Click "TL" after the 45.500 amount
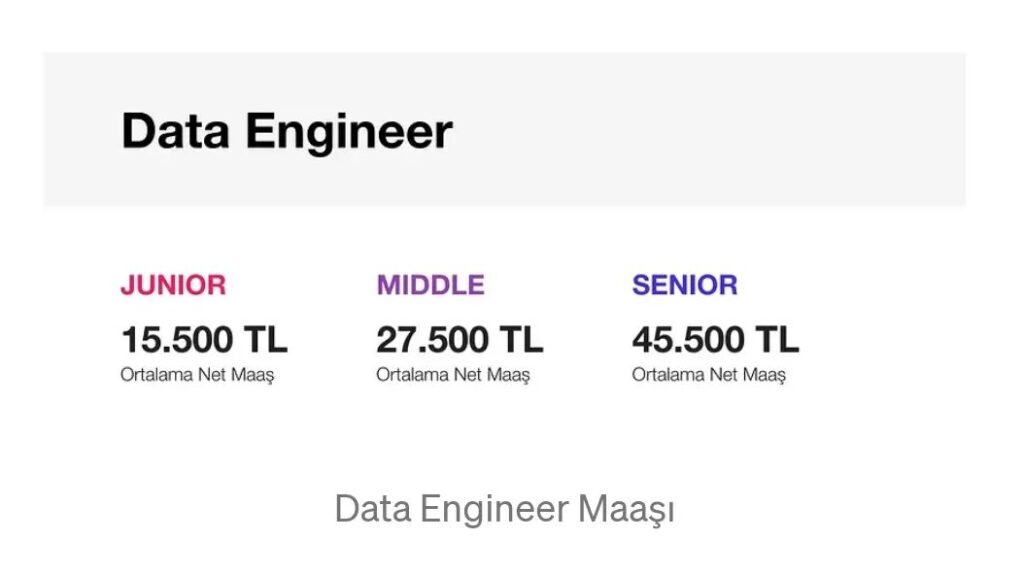The image size is (1024, 574). click(777, 340)
